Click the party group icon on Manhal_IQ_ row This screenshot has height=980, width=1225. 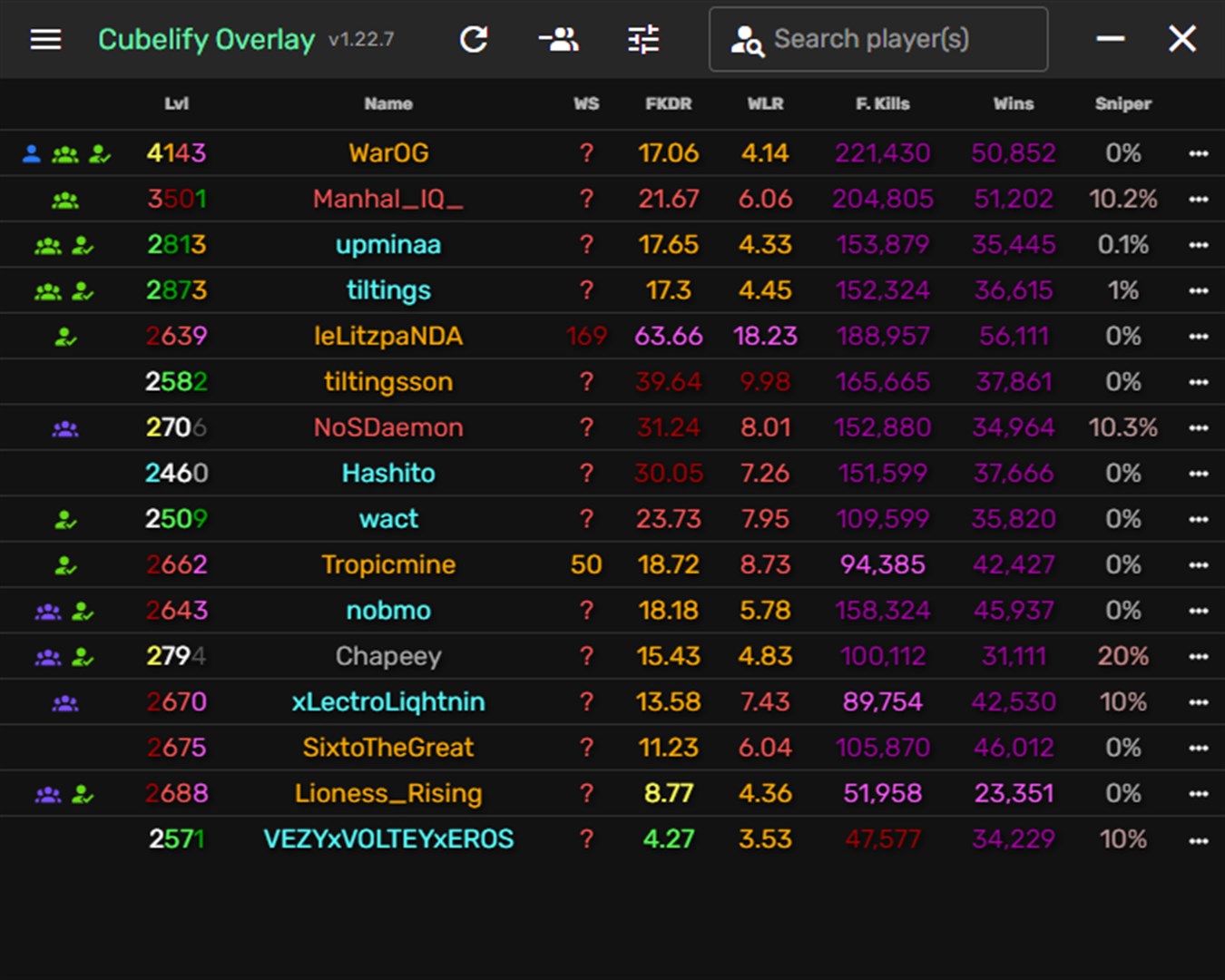65,200
